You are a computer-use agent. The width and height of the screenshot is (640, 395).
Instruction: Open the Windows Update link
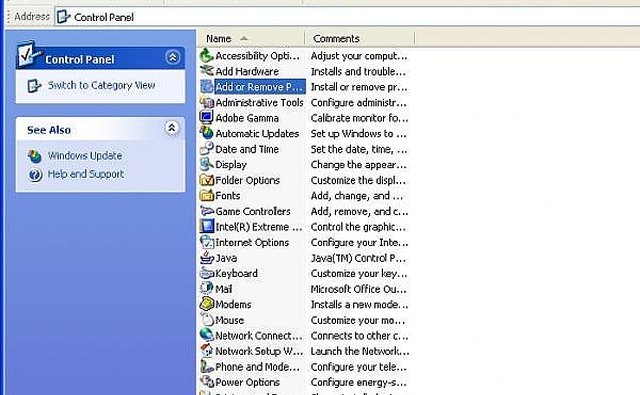coord(85,155)
